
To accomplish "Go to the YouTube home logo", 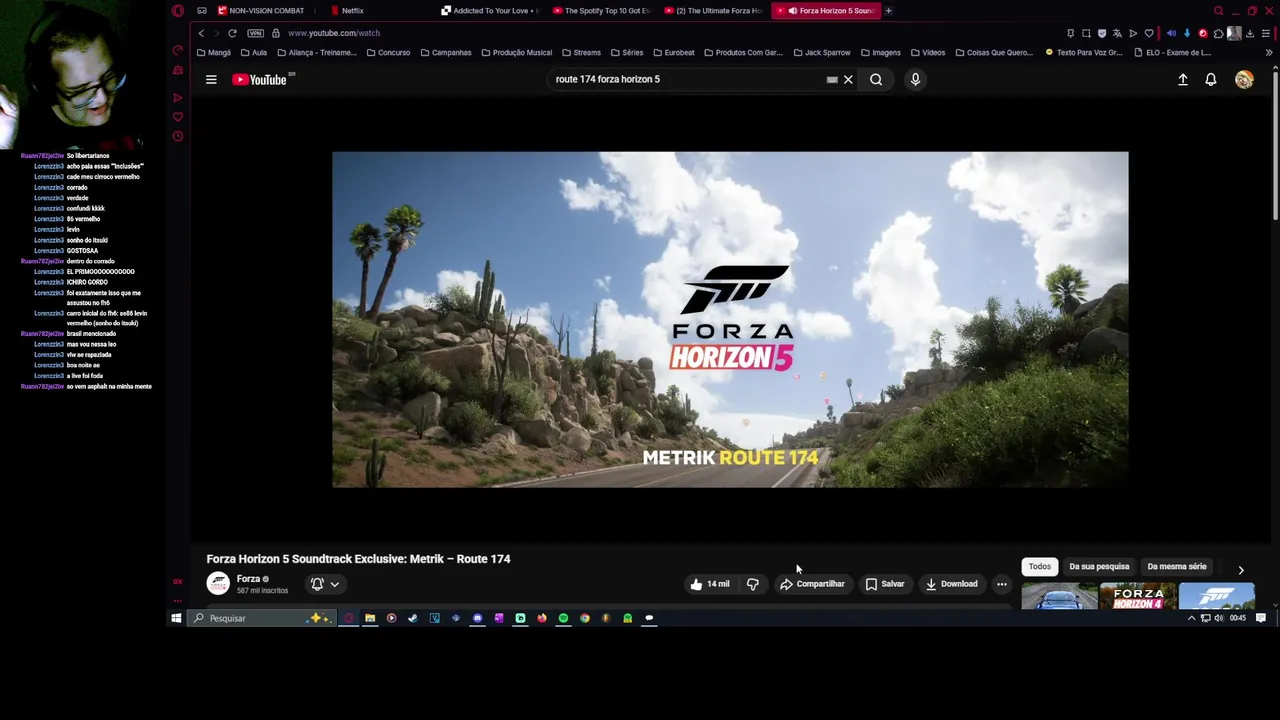I will pos(259,79).
